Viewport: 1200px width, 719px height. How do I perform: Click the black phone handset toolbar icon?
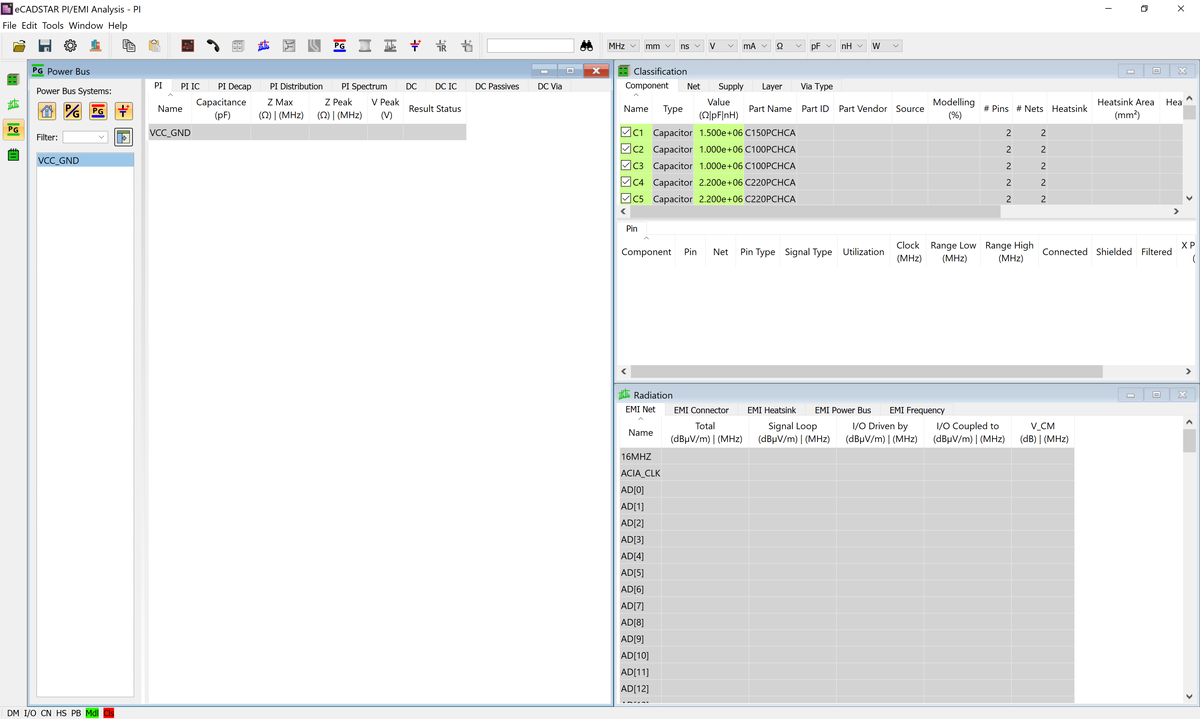click(213, 46)
